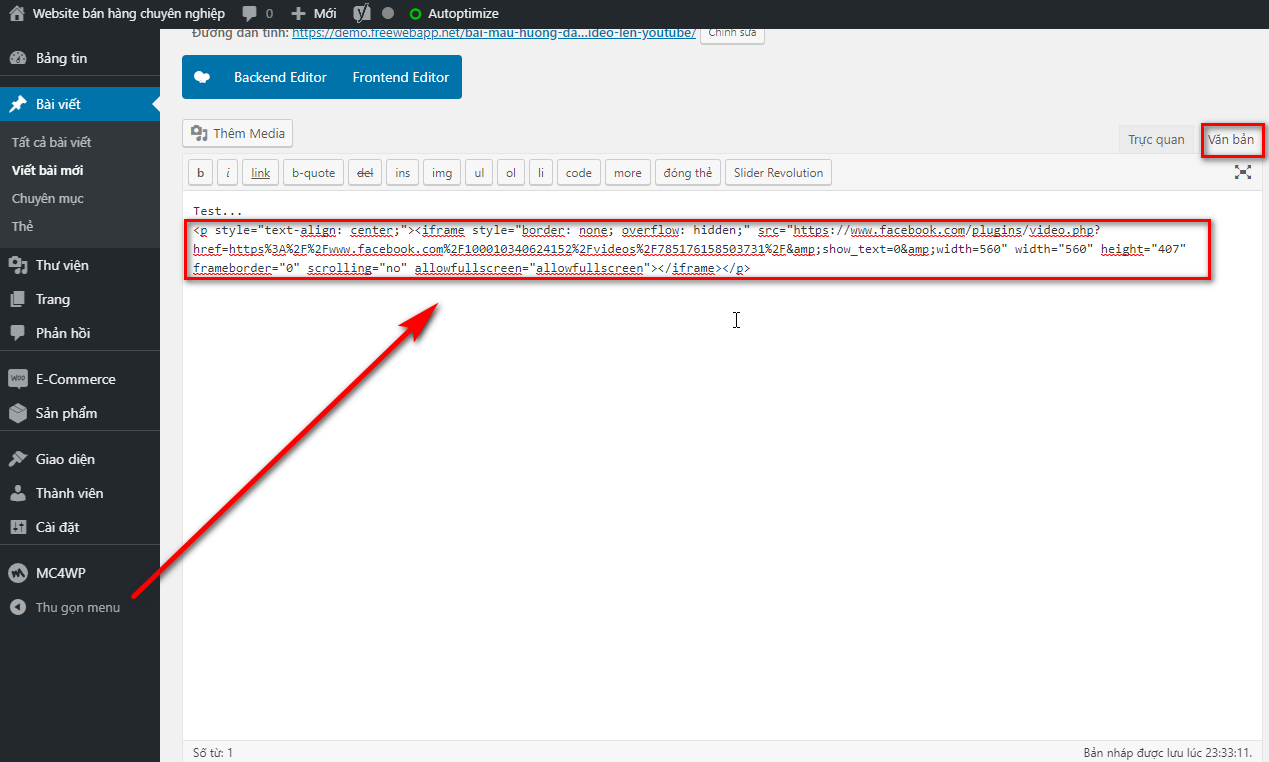Click the Backend Editor button
Viewport: 1269px width, 762px height.
click(280, 77)
